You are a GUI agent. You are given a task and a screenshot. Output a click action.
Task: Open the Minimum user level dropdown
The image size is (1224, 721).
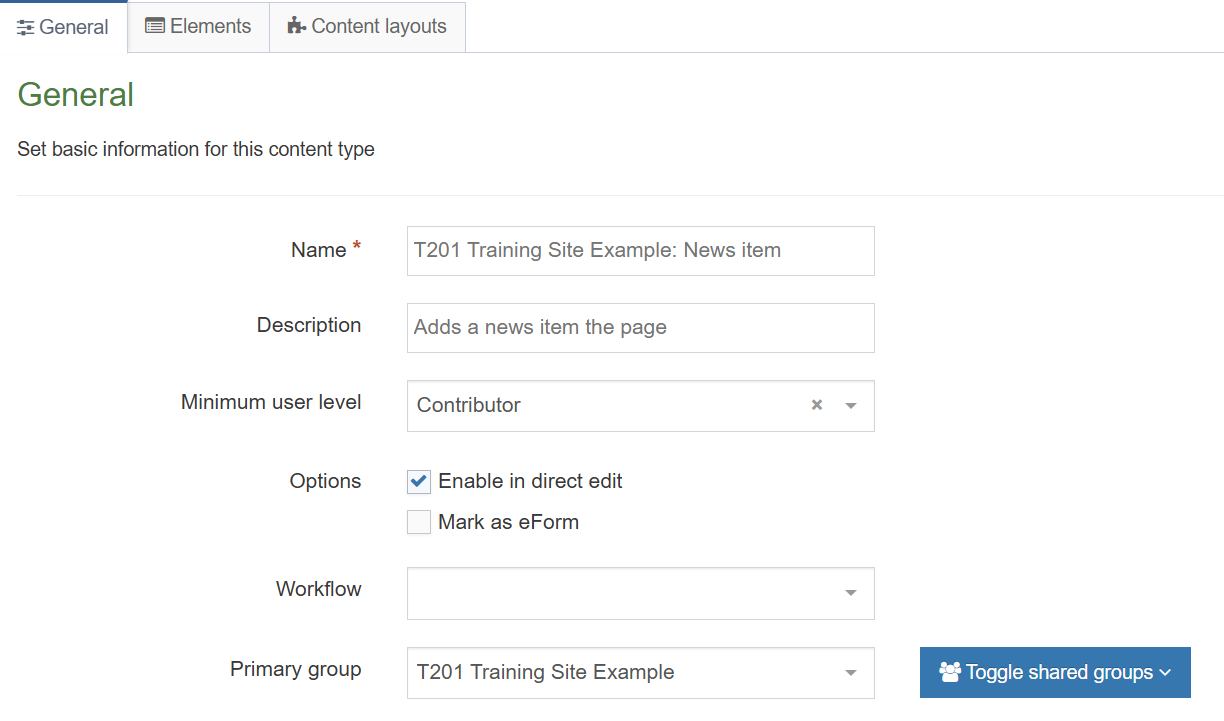coord(640,405)
